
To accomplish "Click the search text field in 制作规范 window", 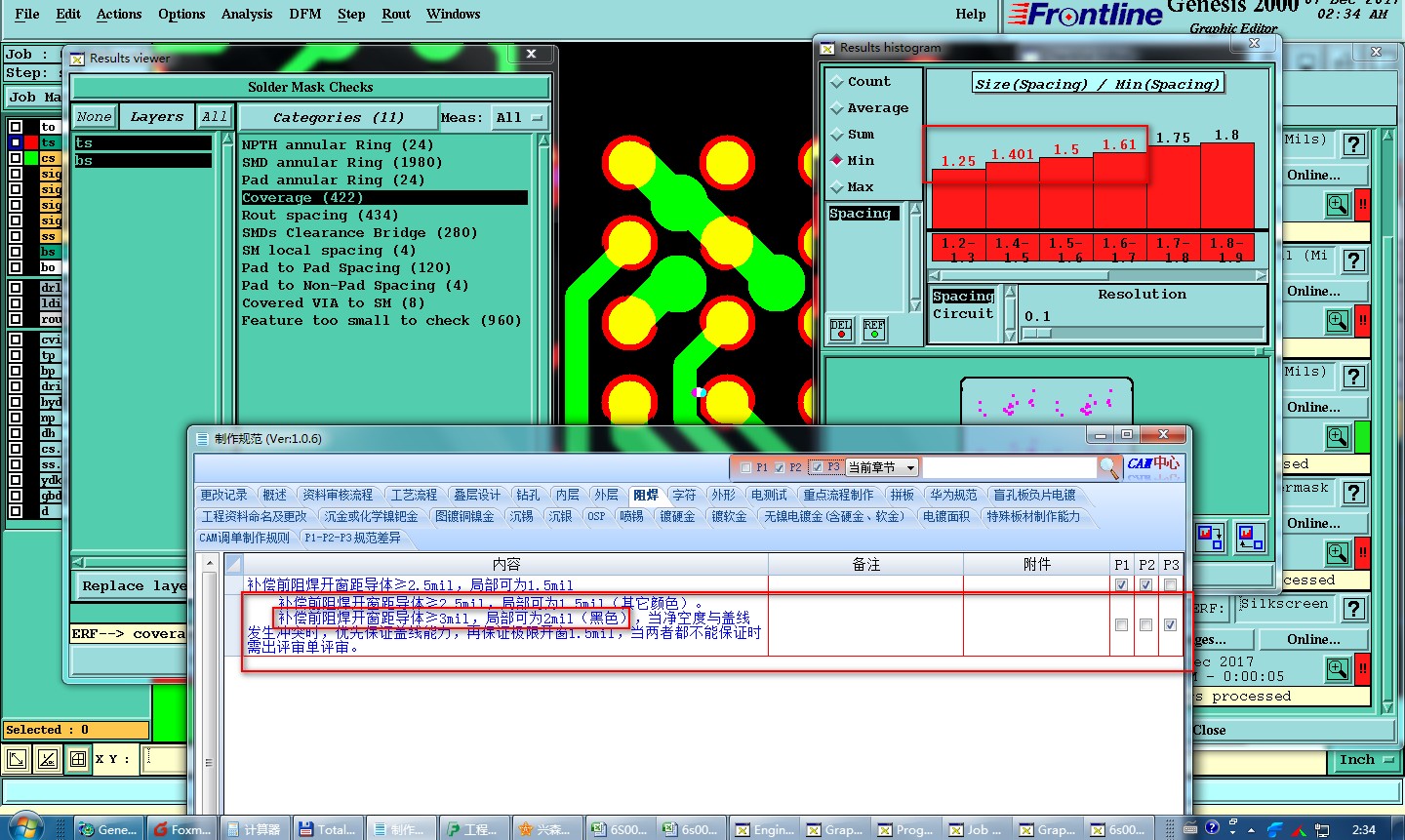I will [1010, 468].
